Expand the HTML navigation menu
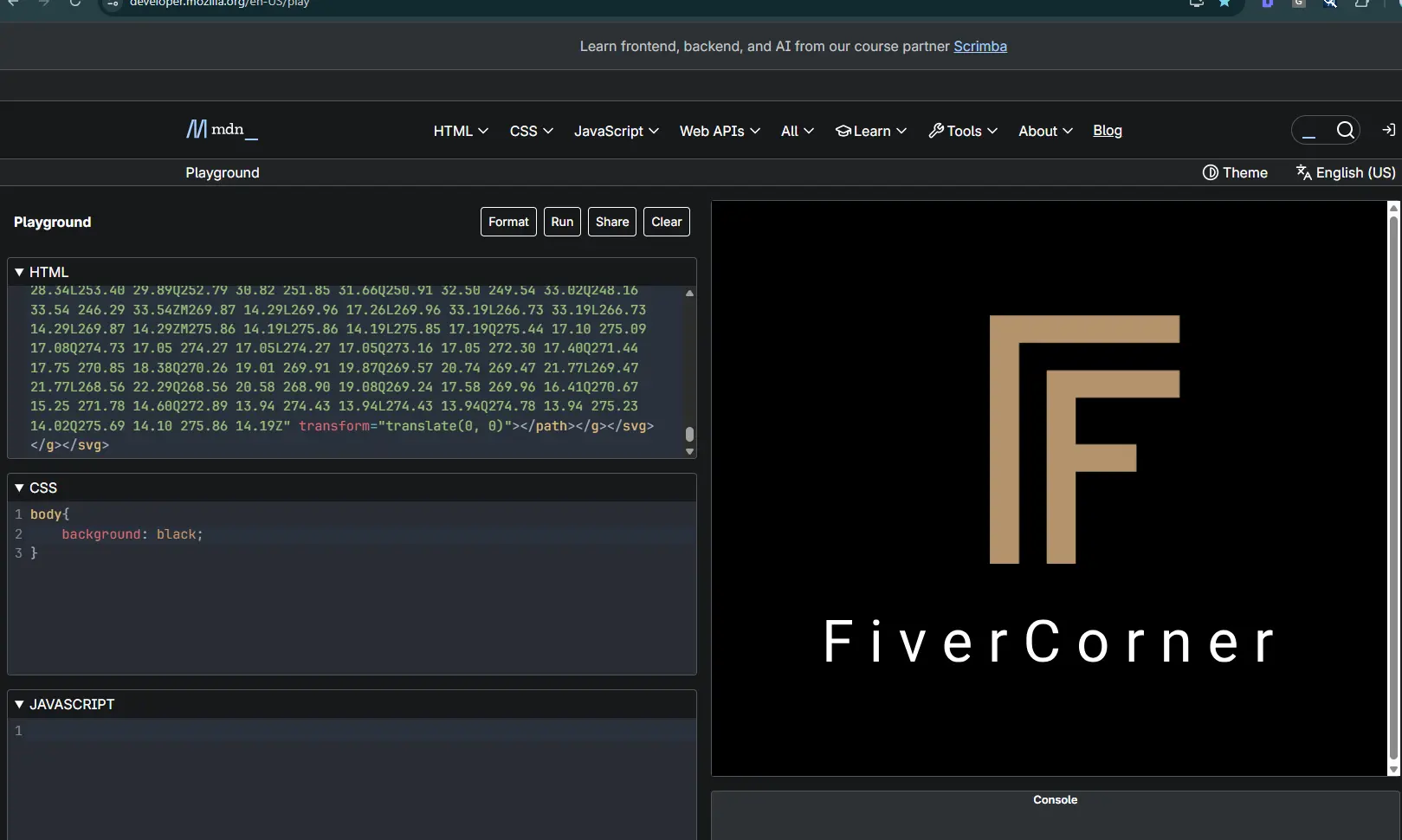This screenshot has height=840, width=1402. (x=461, y=131)
